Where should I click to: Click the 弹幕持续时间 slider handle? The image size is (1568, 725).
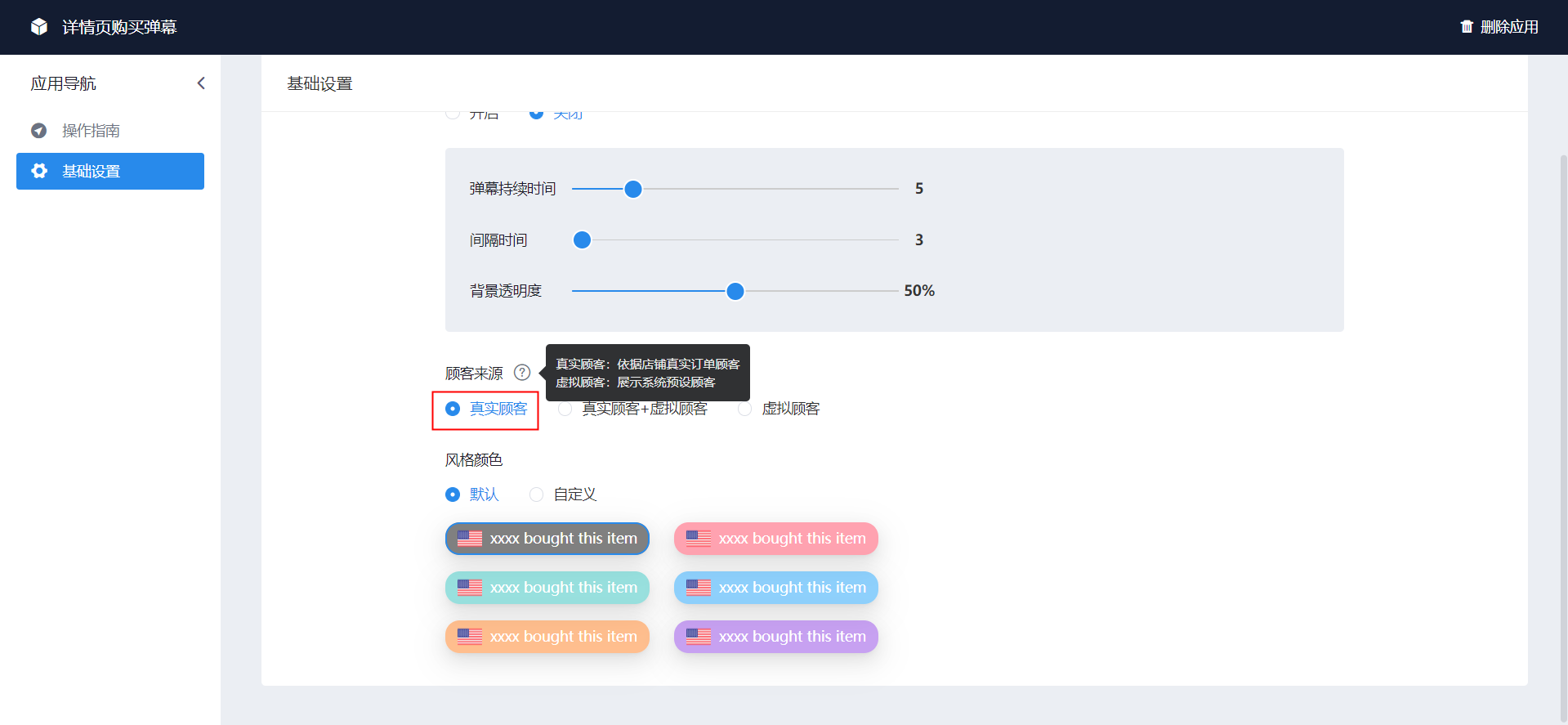633,190
